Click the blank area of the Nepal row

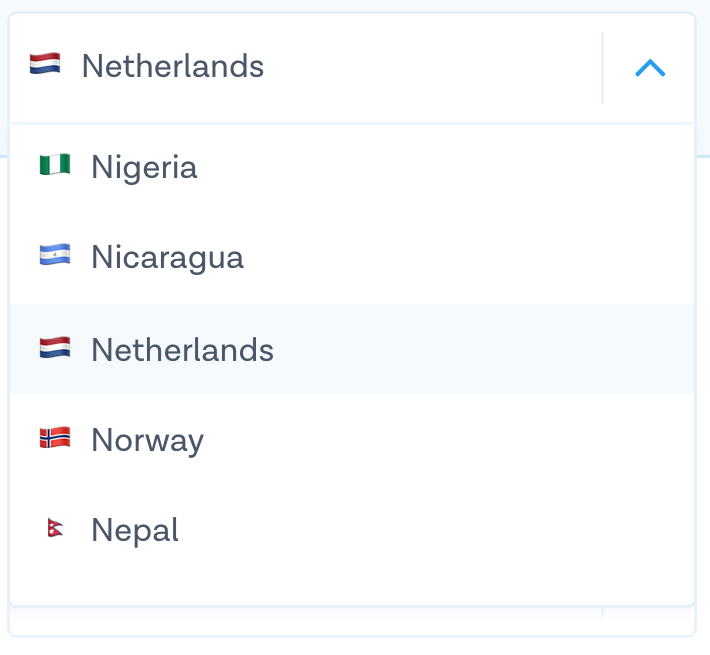click(x=450, y=530)
